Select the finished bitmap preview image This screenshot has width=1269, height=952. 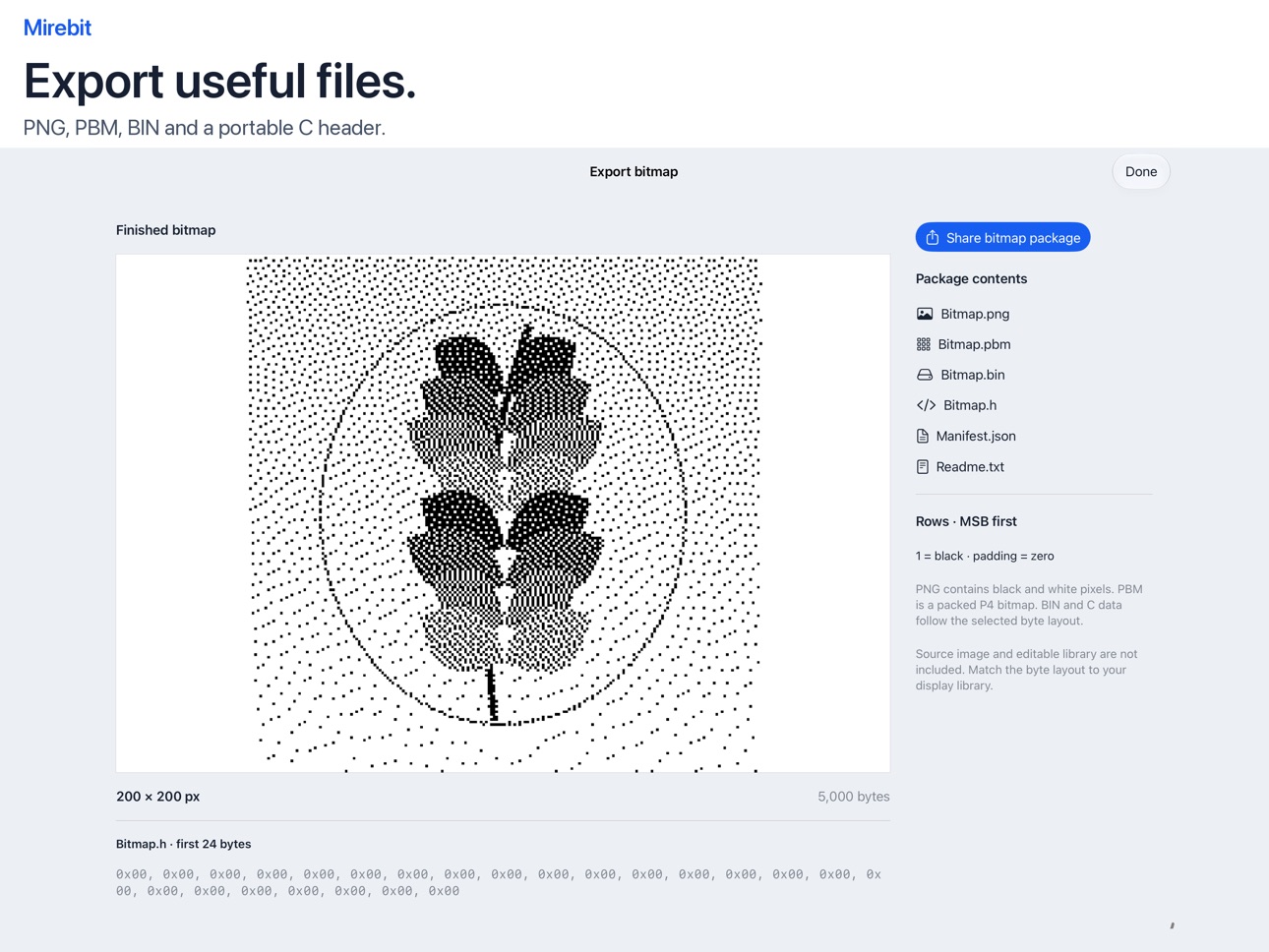503,513
